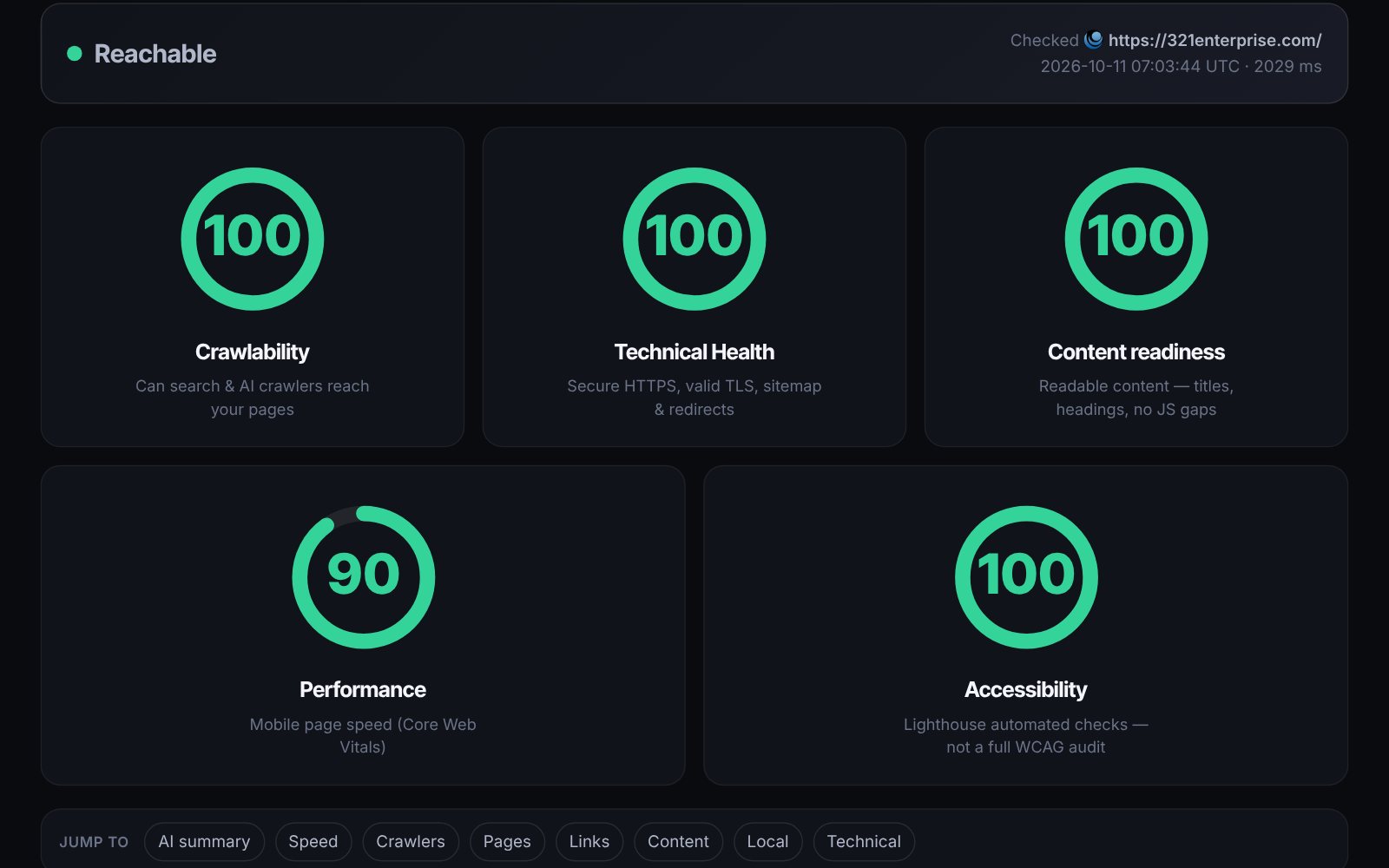Select the Technical jump chip
Screen dimensions: 1389x868
tap(864, 842)
